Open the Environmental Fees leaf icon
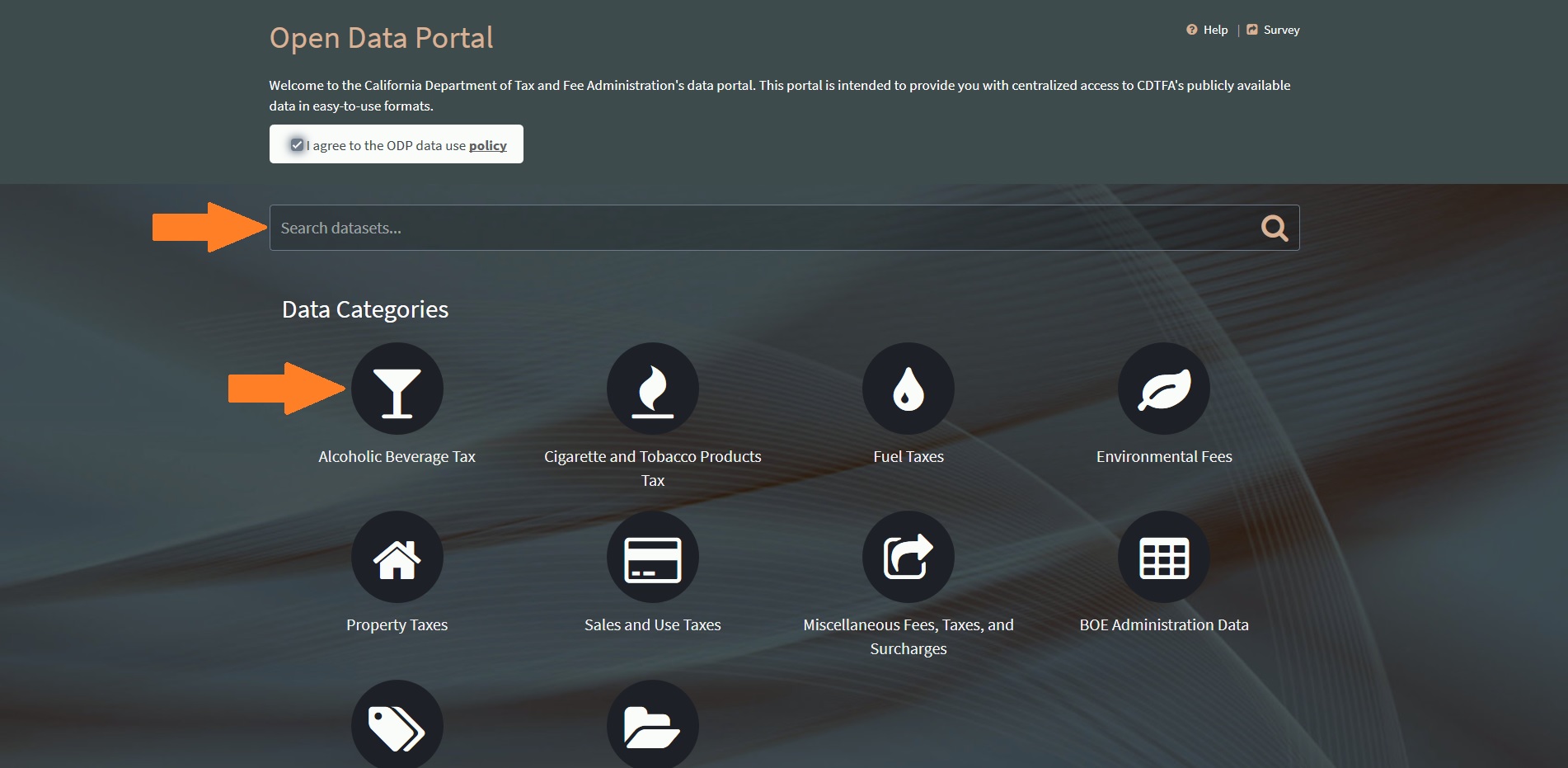 point(1163,389)
